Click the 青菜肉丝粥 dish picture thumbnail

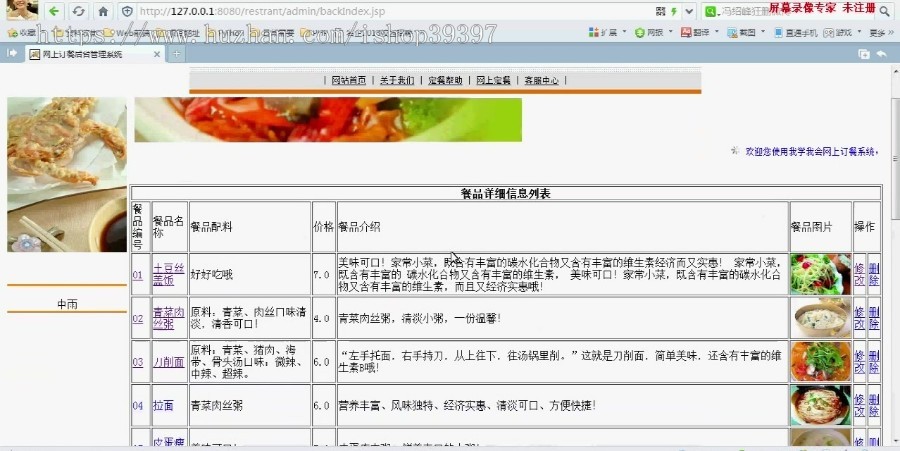coord(820,318)
